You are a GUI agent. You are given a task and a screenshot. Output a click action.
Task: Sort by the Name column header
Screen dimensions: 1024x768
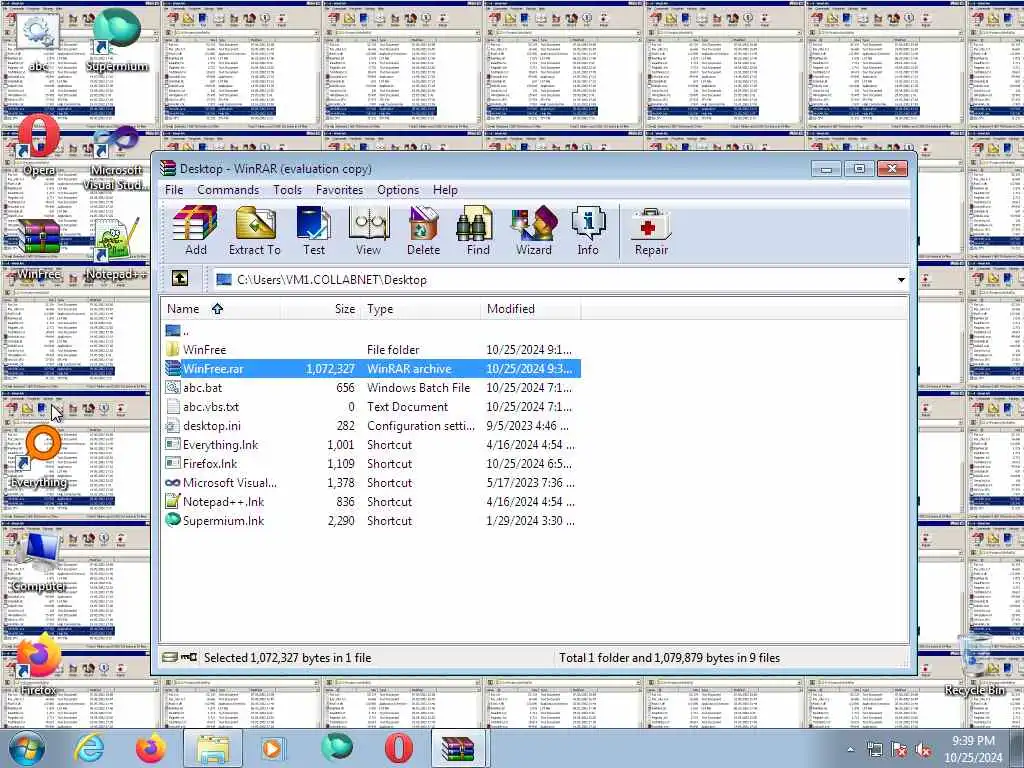(221, 309)
